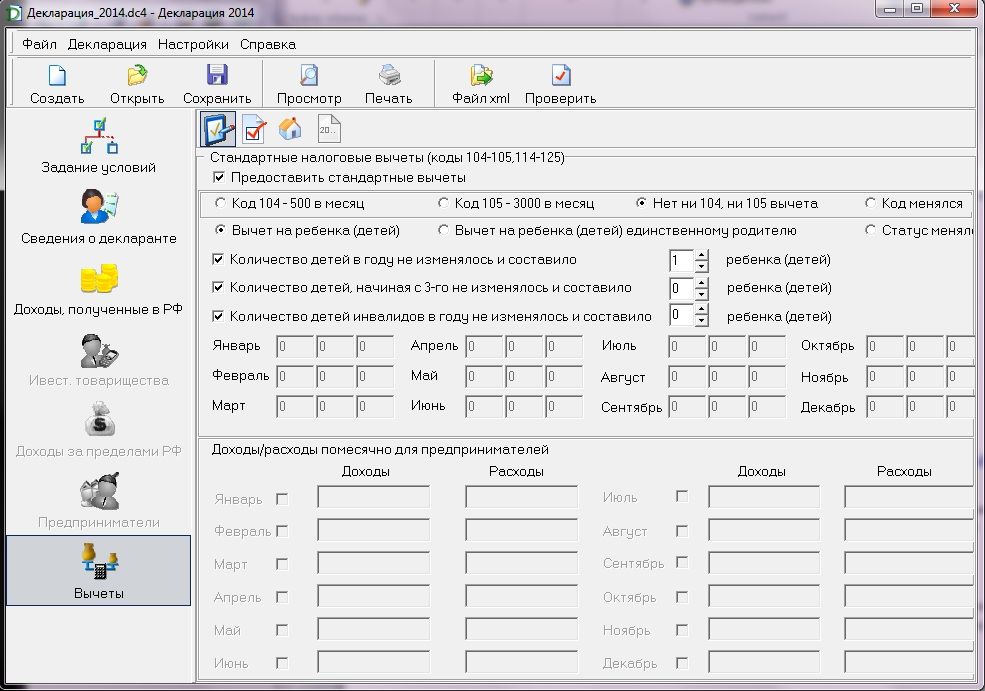Toggle Количество детей инвалидов checkbox
The width and height of the screenshot is (985, 691).
(x=219, y=316)
